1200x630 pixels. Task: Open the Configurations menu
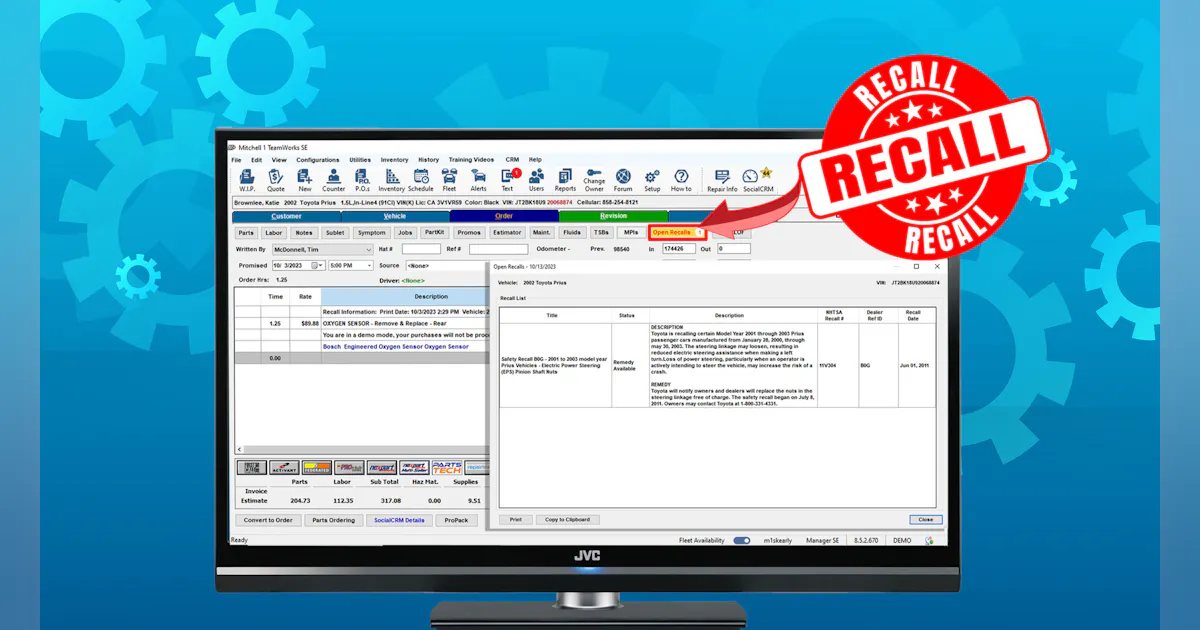click(318, 159)
